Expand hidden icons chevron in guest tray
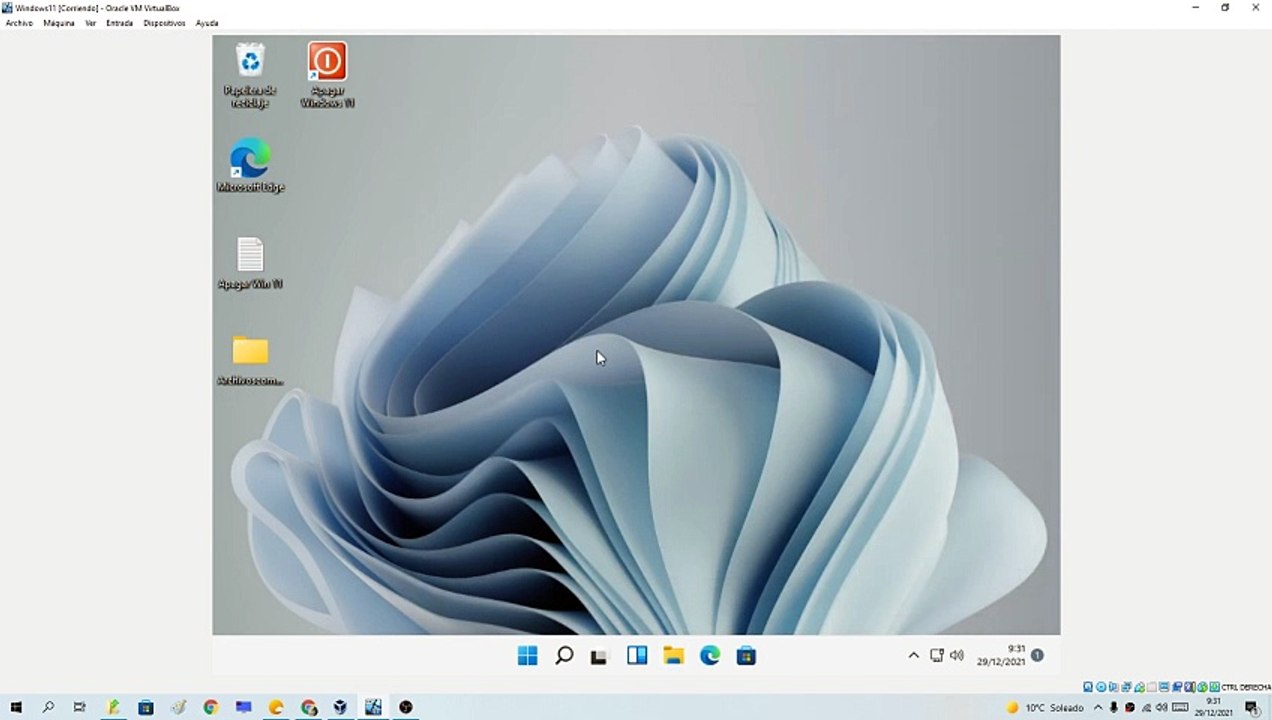This screenshot has height=720, width=1272. [913, 656]
